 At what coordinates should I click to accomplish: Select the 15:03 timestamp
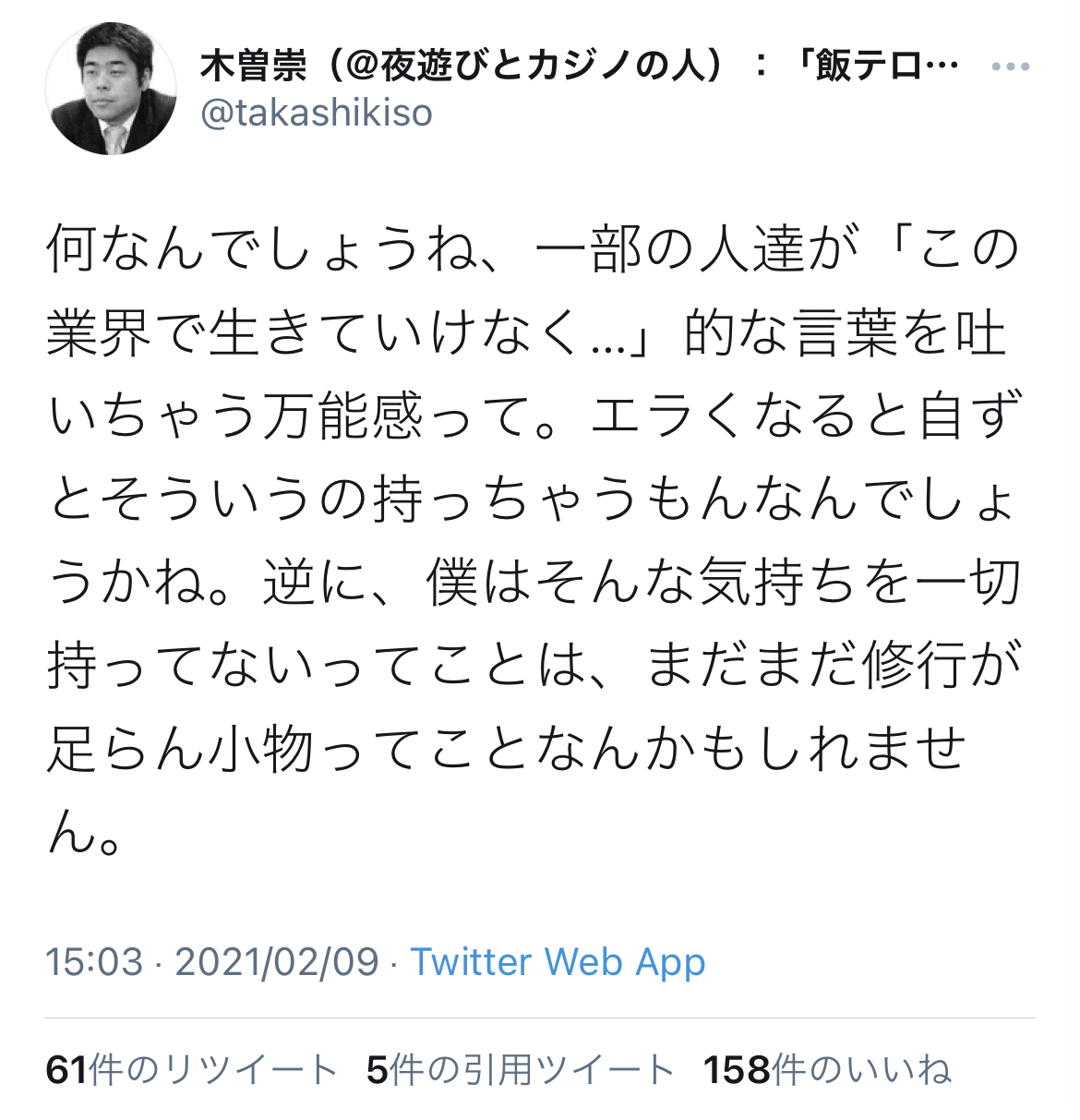94,961
